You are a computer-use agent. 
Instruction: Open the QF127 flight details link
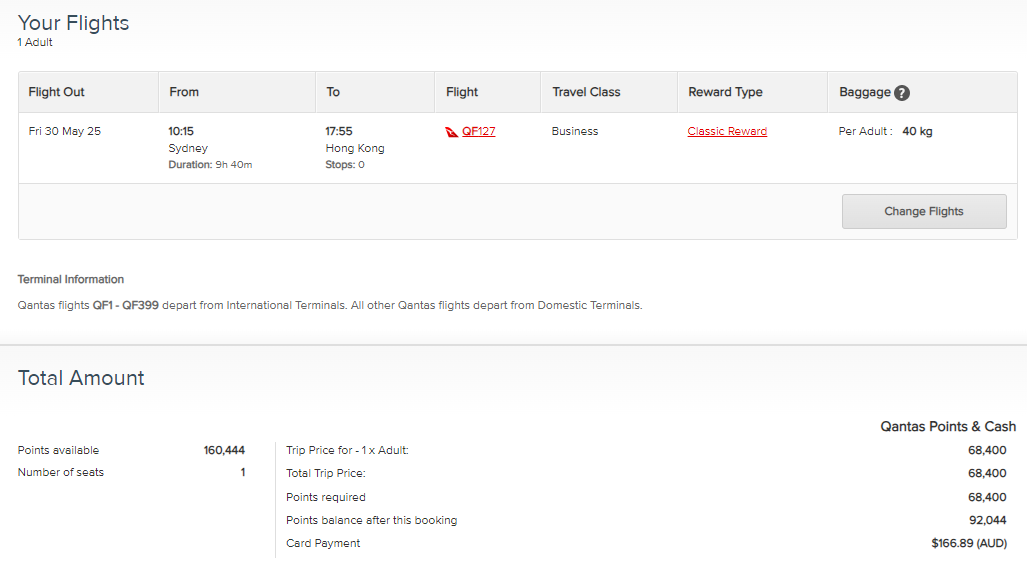pos(478,131)
